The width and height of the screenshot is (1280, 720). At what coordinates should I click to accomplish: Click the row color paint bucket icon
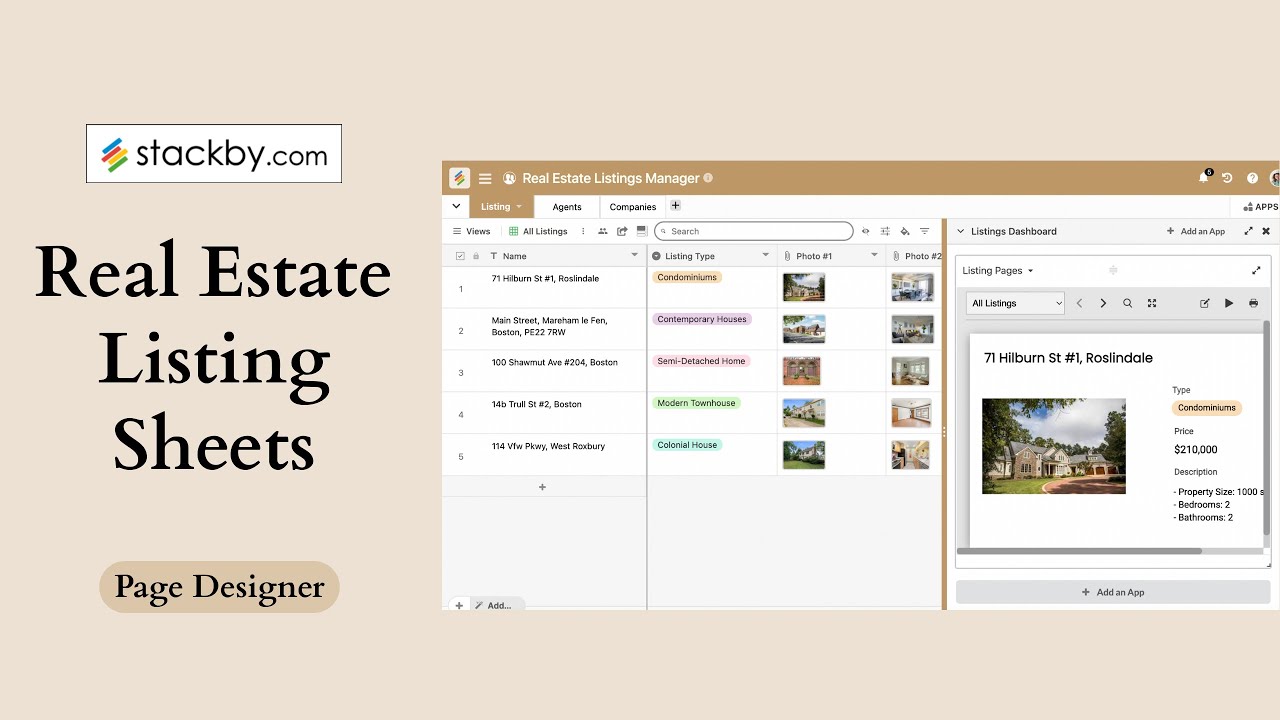(905, 231)
